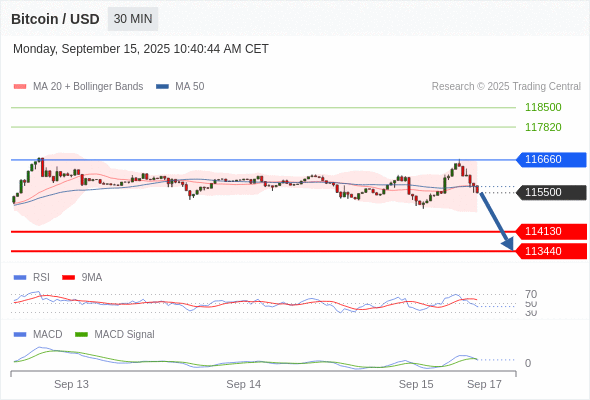Click the Sep 13 date axis label

tap(71, 384)
